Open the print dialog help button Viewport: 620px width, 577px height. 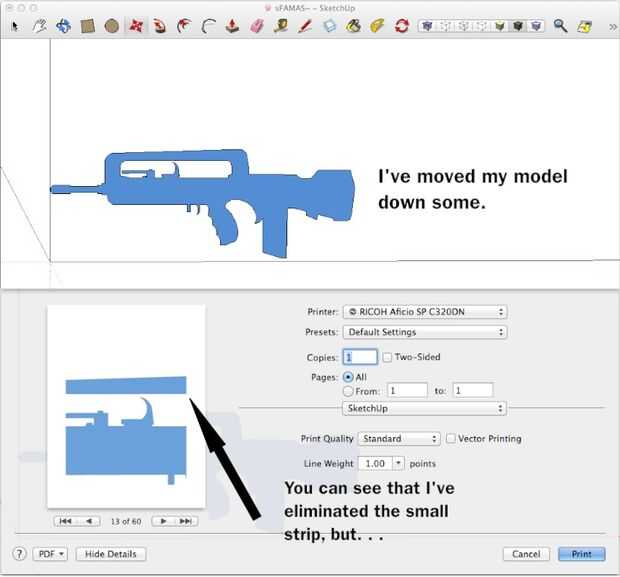point(19,554)
